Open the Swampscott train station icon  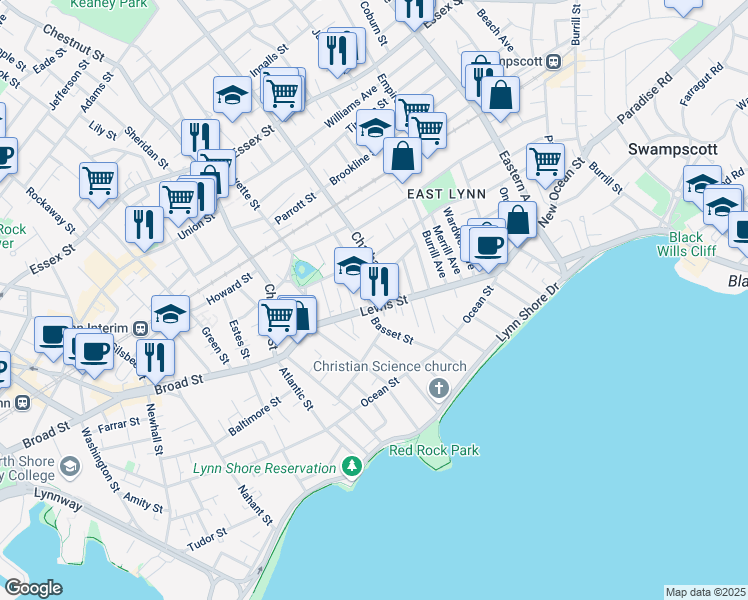coord(553,62)
